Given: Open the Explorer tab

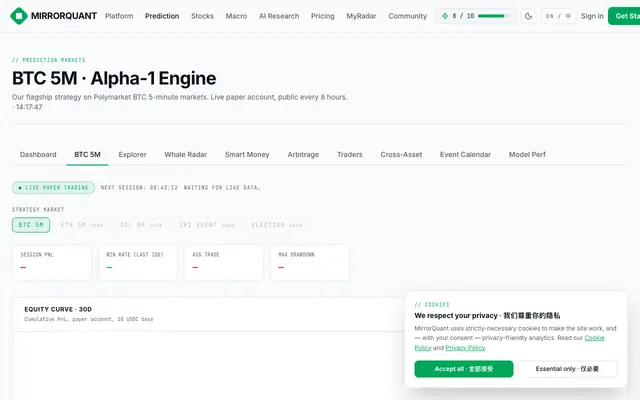Looking at the screenshot, I should coord(132,155).
